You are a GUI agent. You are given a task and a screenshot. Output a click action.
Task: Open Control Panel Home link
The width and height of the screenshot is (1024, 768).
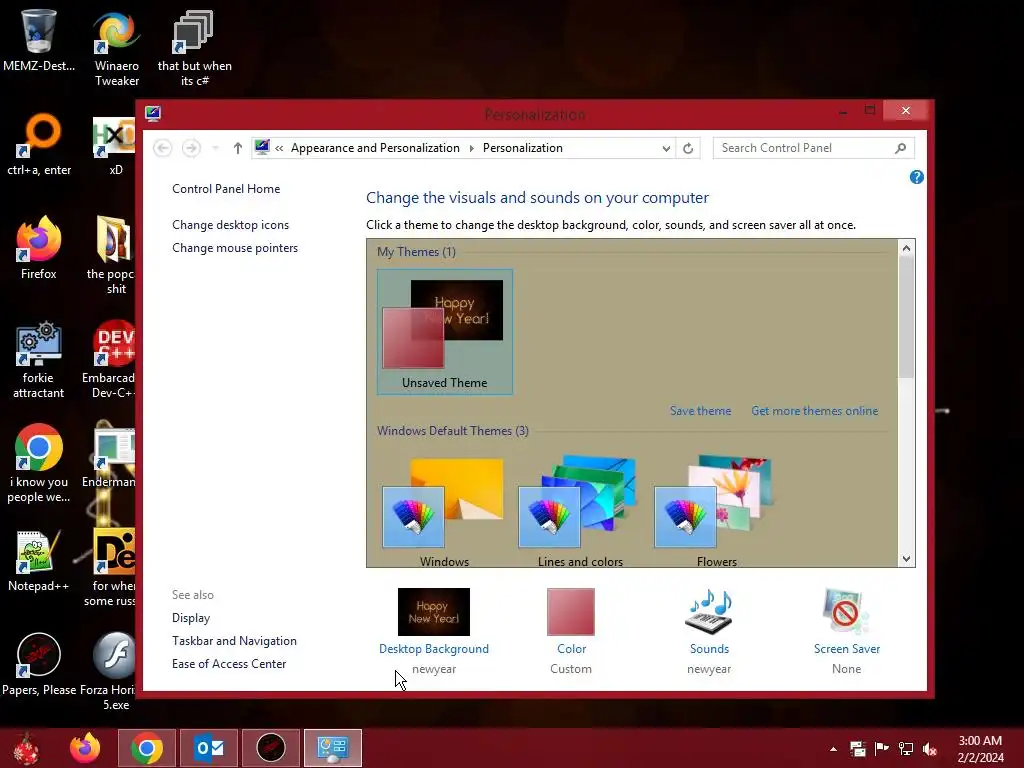tap(226, 189)
